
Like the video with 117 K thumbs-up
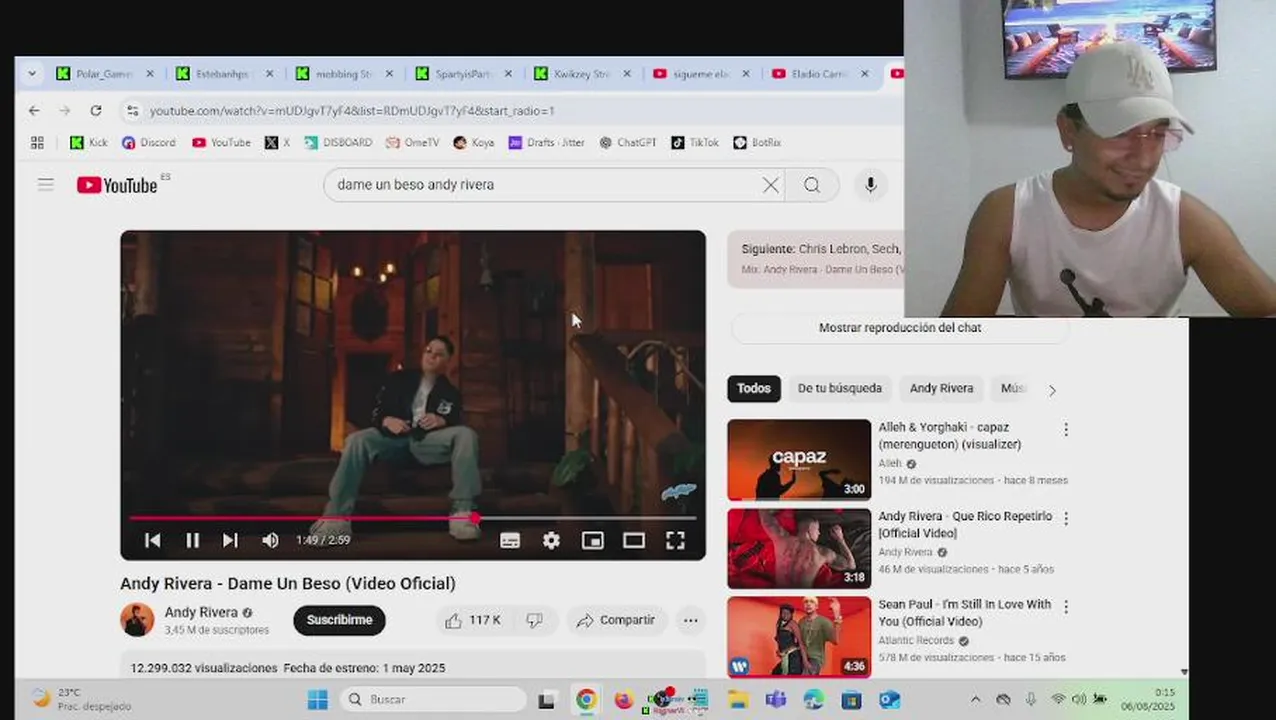(472, 621)
